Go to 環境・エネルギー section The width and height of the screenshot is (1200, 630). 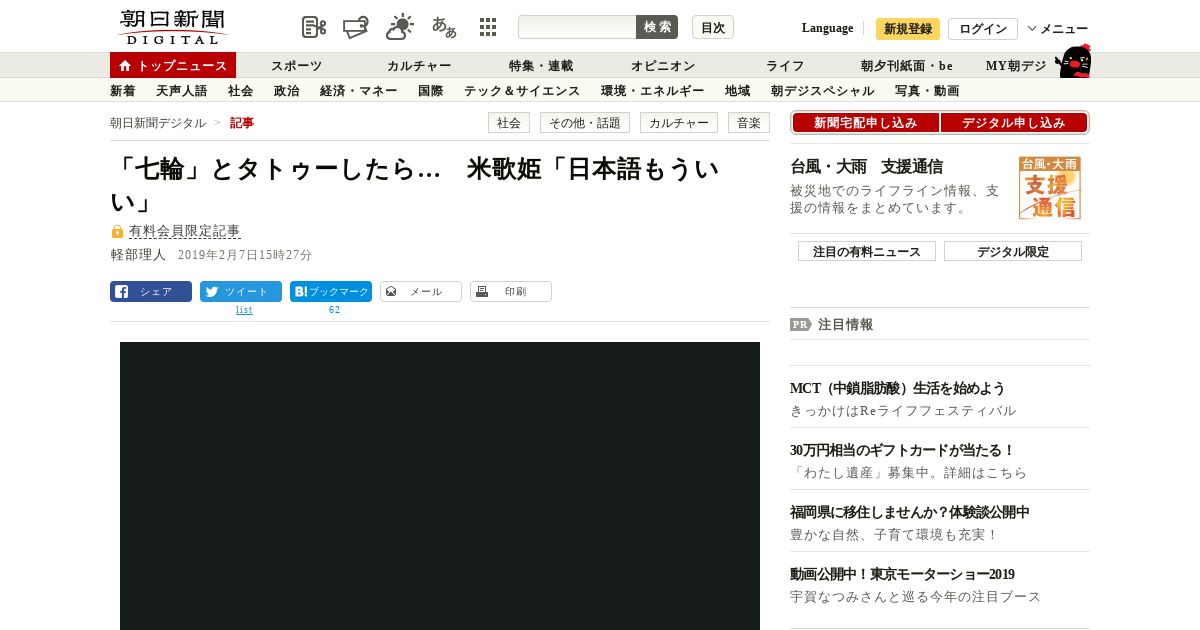pyautogui.click(x=653, y=91)
